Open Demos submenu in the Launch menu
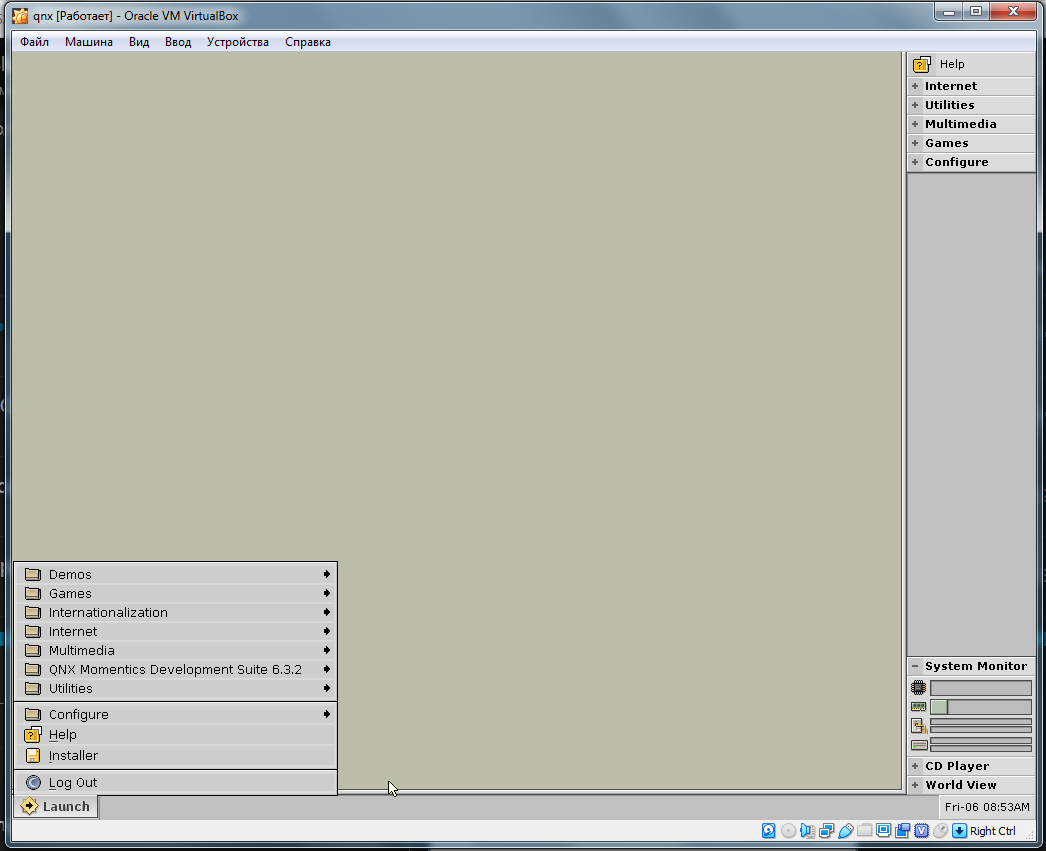The width and height of the screenshot is (1046, 851). [x=175, y=574]
